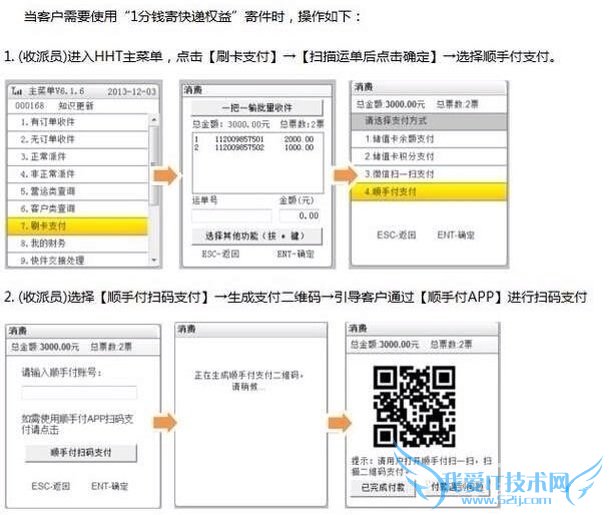Choose 2.储值卡积分支付 payment option

click(429, 157)
